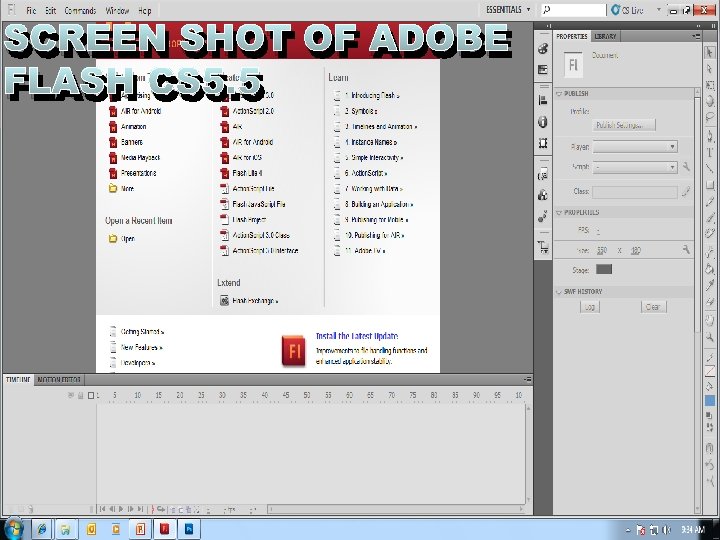Select the Pen tool
This screenshot has width=720, height=540.
pos(710,136)
